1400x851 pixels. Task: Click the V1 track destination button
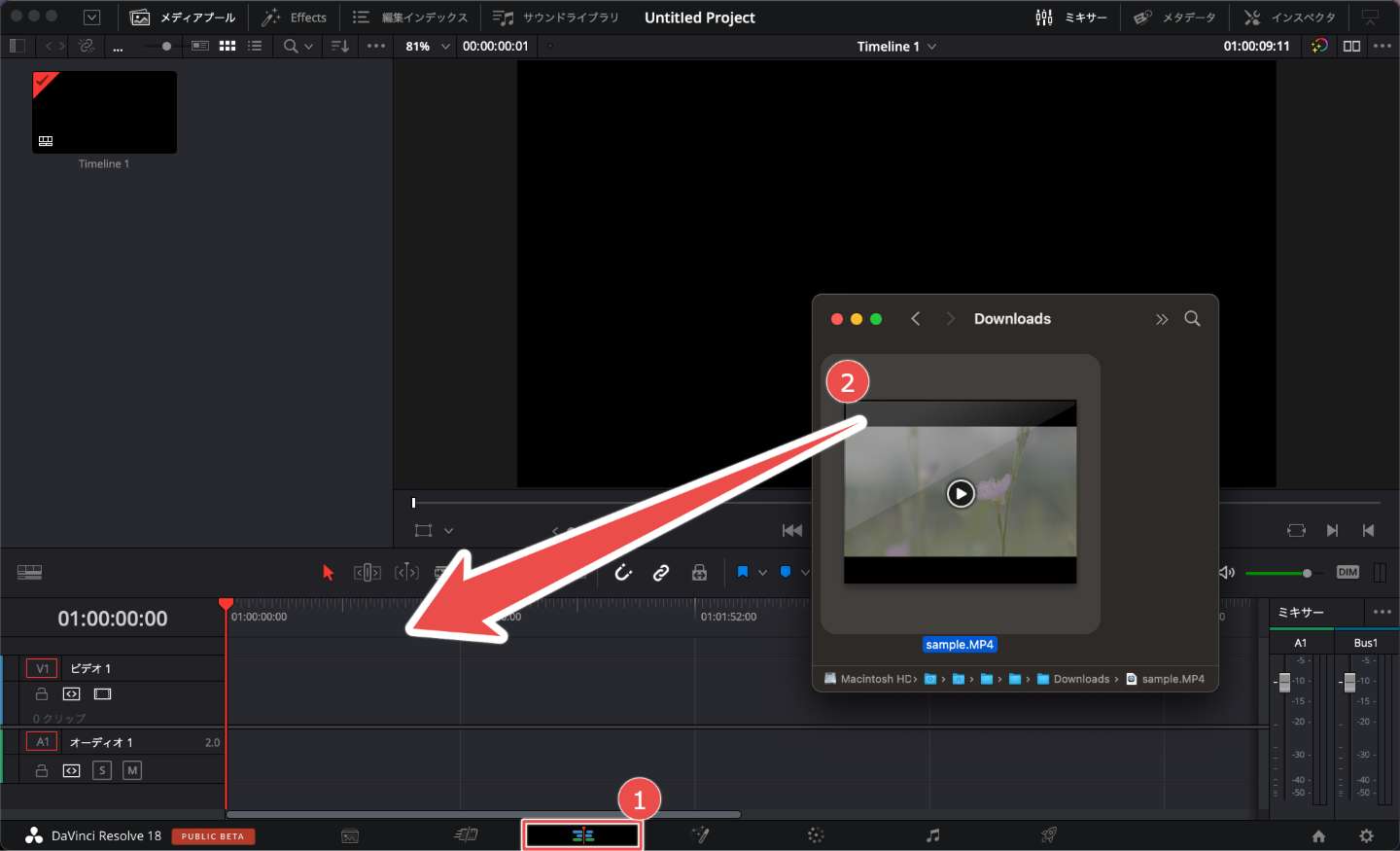42,668
